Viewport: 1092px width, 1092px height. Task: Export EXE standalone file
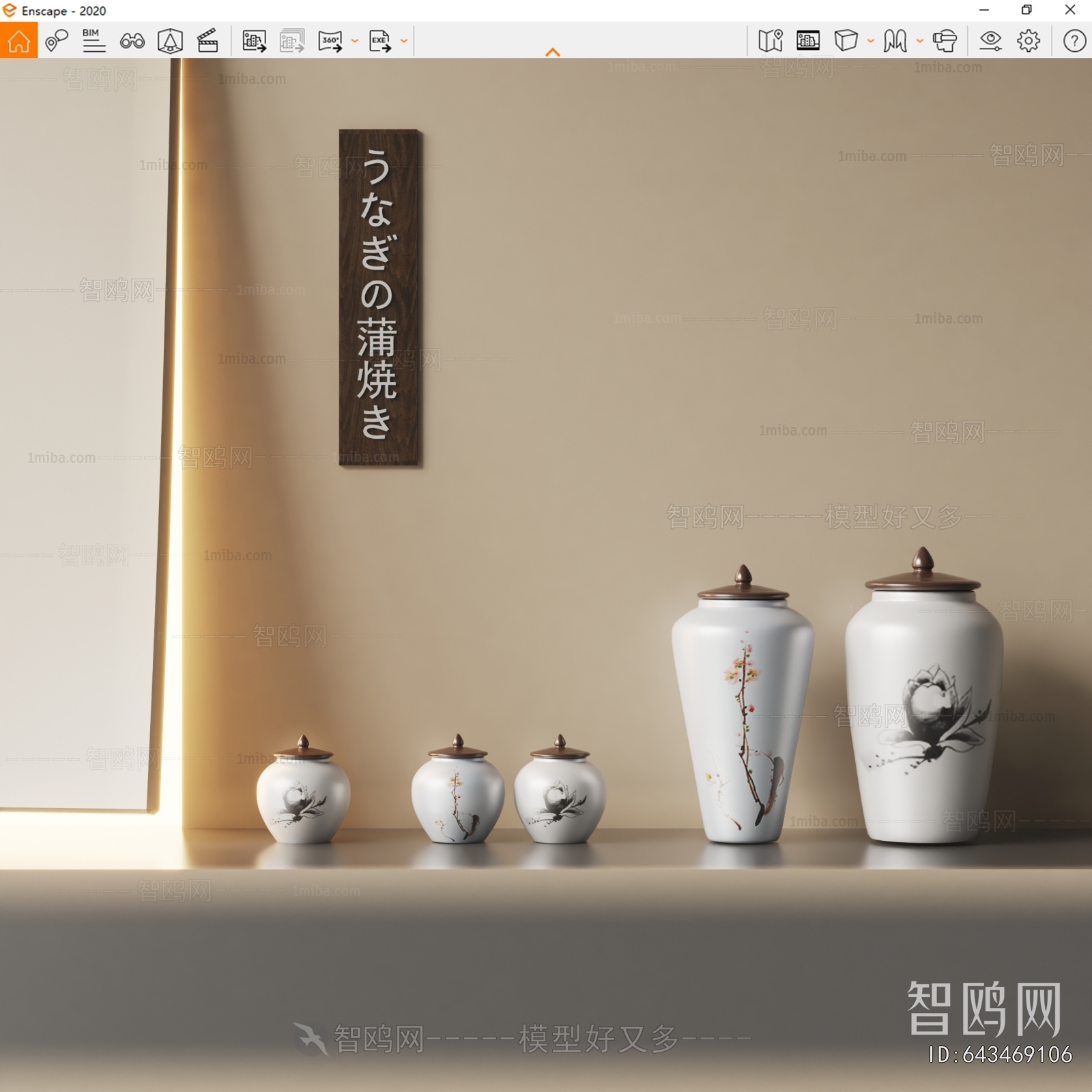[x=380, y=41]
